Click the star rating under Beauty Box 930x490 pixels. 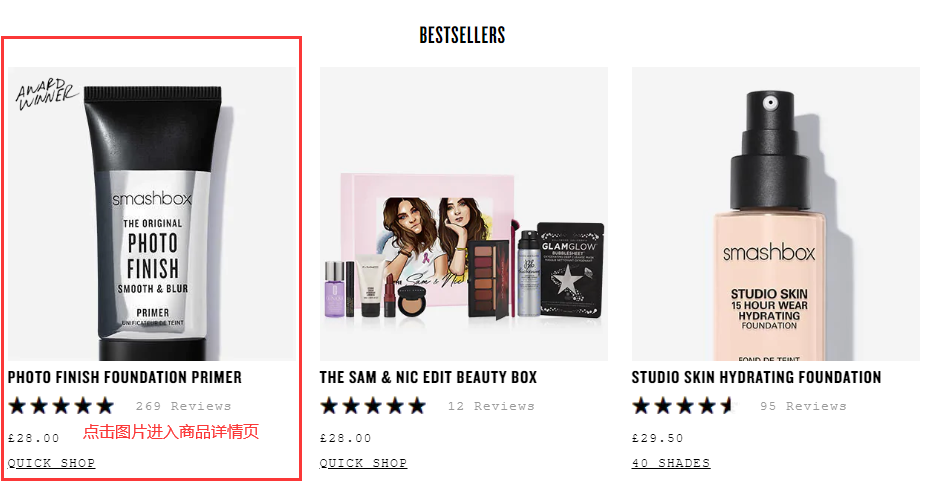coord(374,406)
